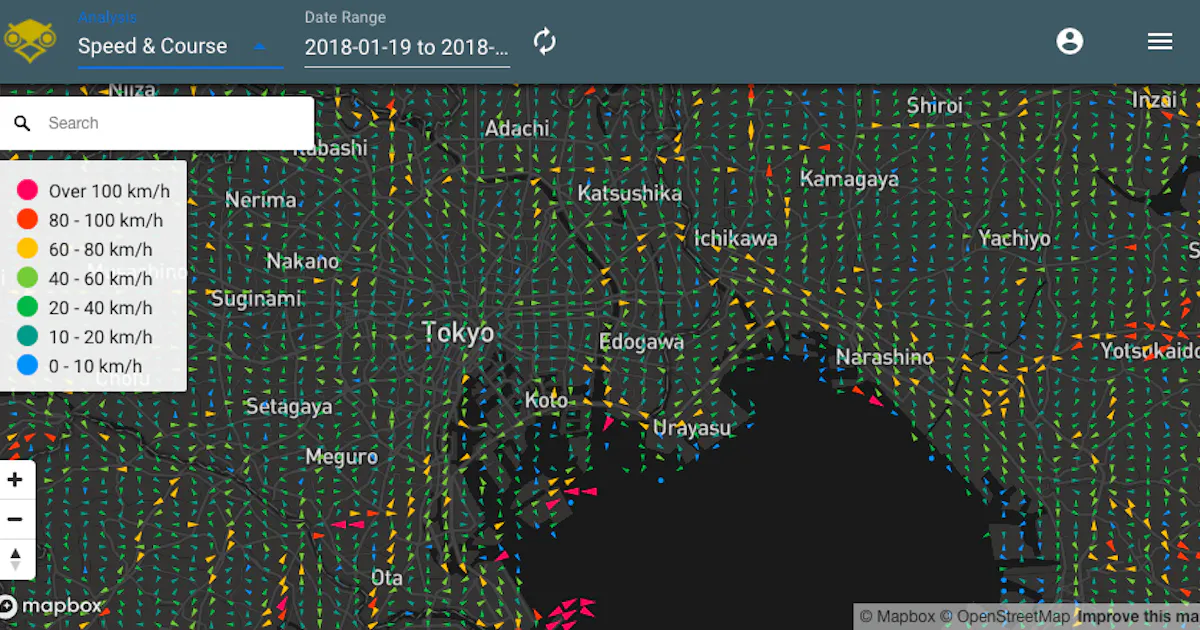Click the Adachi map label
Viewport: 1200px width, 630px height.
coord(517,128)
